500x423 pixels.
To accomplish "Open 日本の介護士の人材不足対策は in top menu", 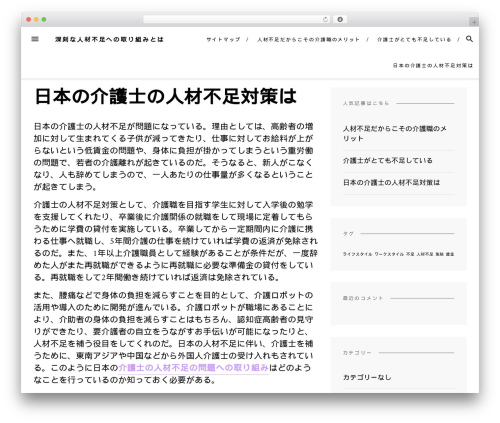I will (x=433, y=65).
